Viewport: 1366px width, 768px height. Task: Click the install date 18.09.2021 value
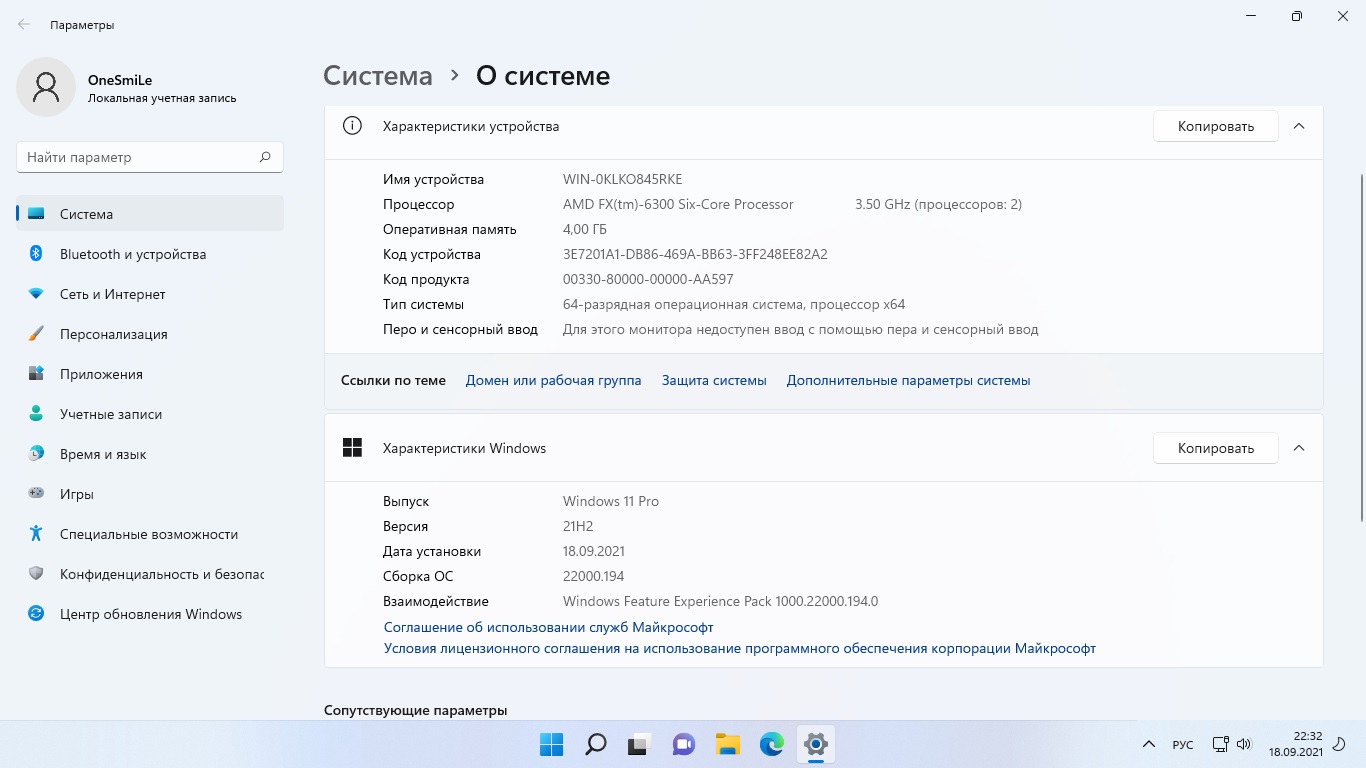(x=594, y=551)
